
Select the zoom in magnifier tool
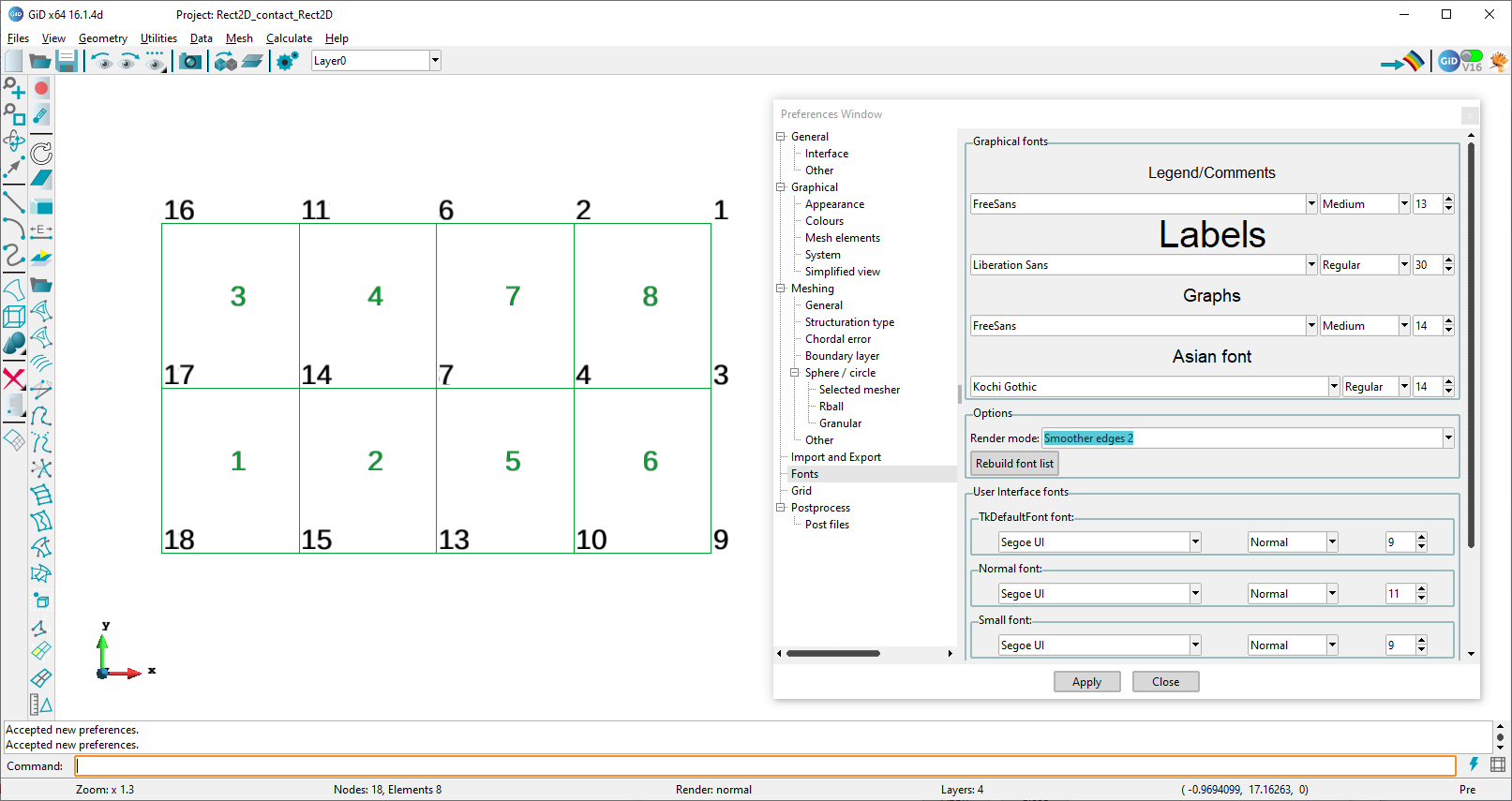point(14,89)
